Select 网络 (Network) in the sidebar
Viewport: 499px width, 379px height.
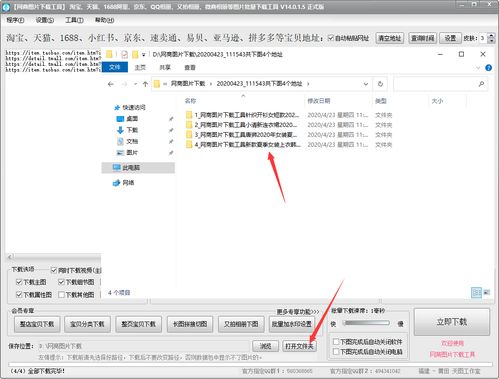point(128,183)
